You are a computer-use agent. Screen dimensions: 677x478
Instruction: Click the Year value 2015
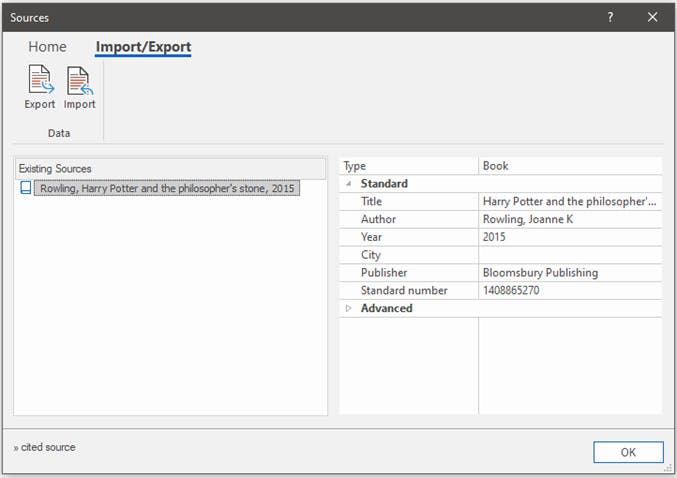pos(570,237)
